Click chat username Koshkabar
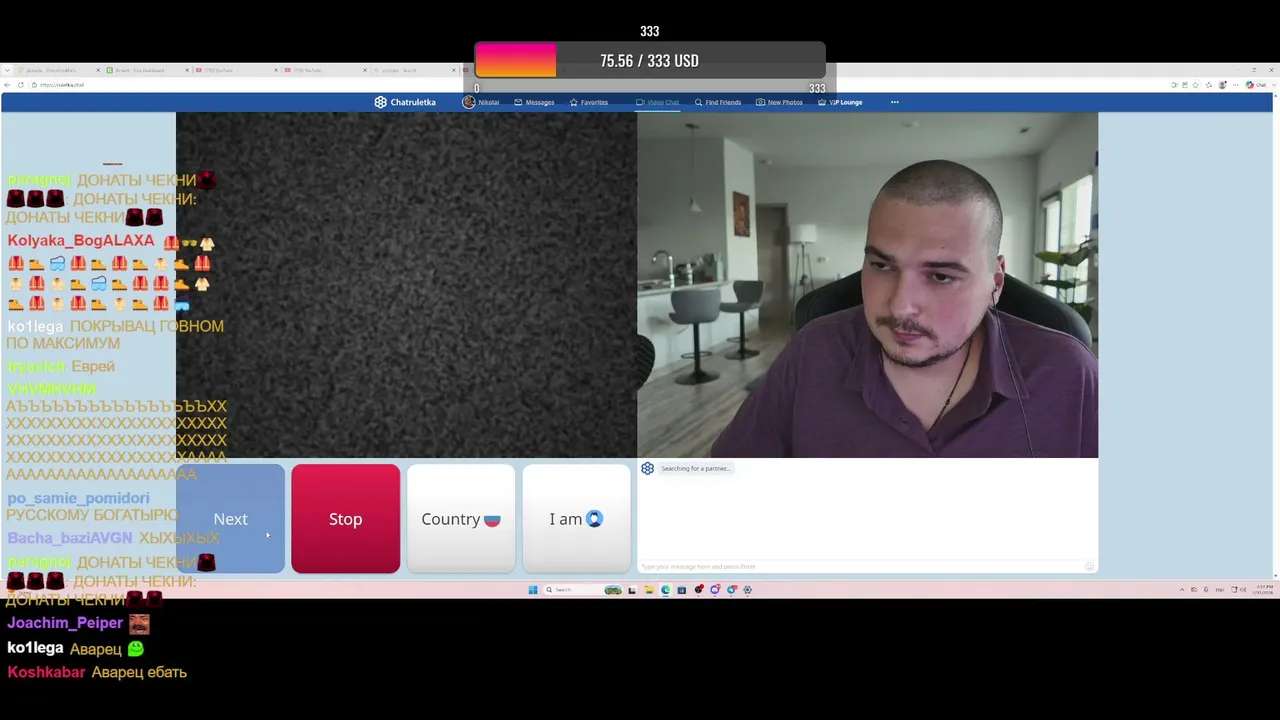Viewport: 1280px width, 720px height. coord(46,672)
